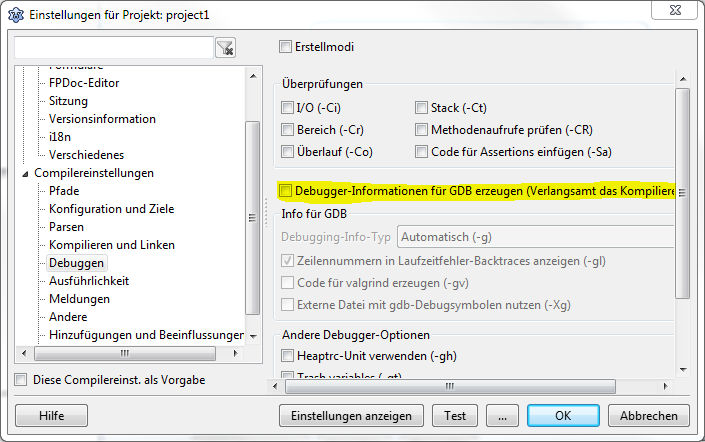The height and width of the screenshot is (442, 705).
Task: Collapse the Compilereinstellungen tree node
Action: [x=25, y=173]
